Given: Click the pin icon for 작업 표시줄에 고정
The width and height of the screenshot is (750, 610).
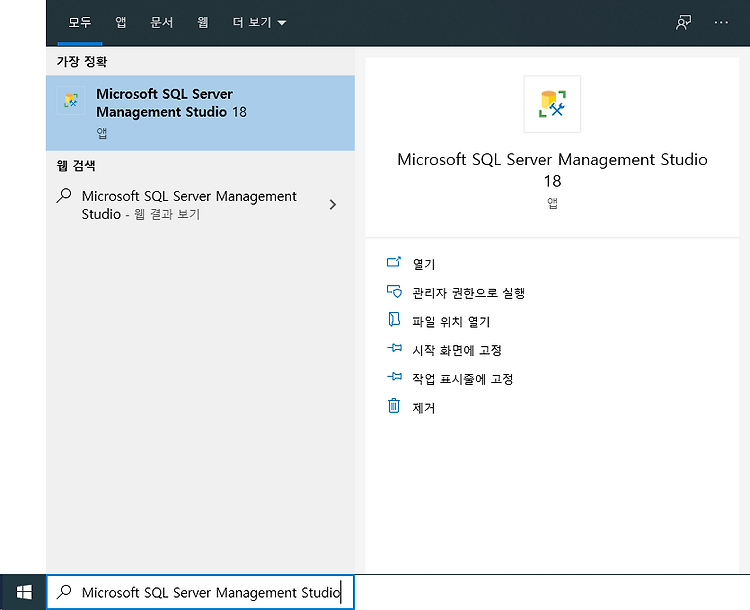Looking at the screenshot, I should point(394,377).
